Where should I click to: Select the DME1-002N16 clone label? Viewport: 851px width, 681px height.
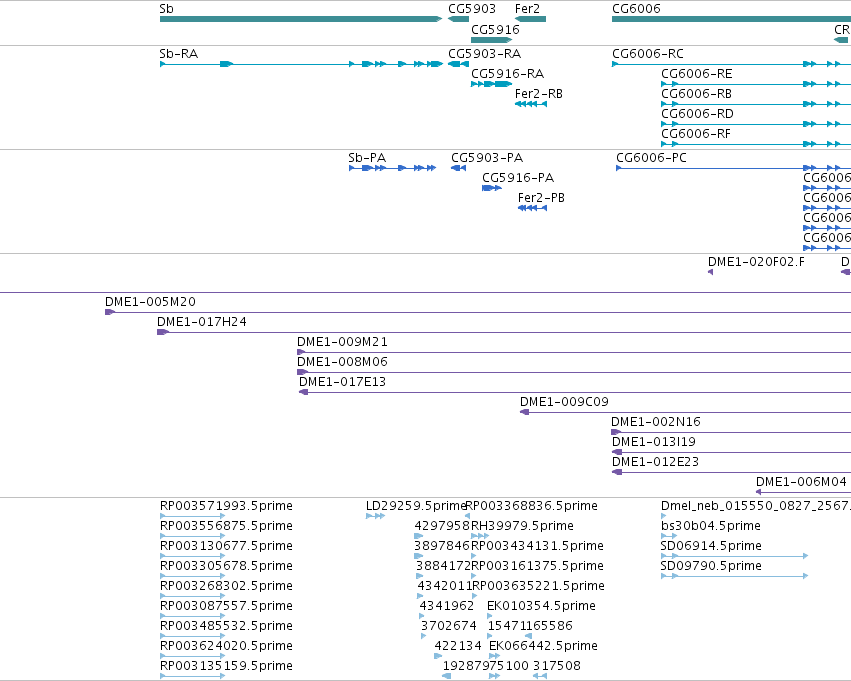tap(656, 422)
